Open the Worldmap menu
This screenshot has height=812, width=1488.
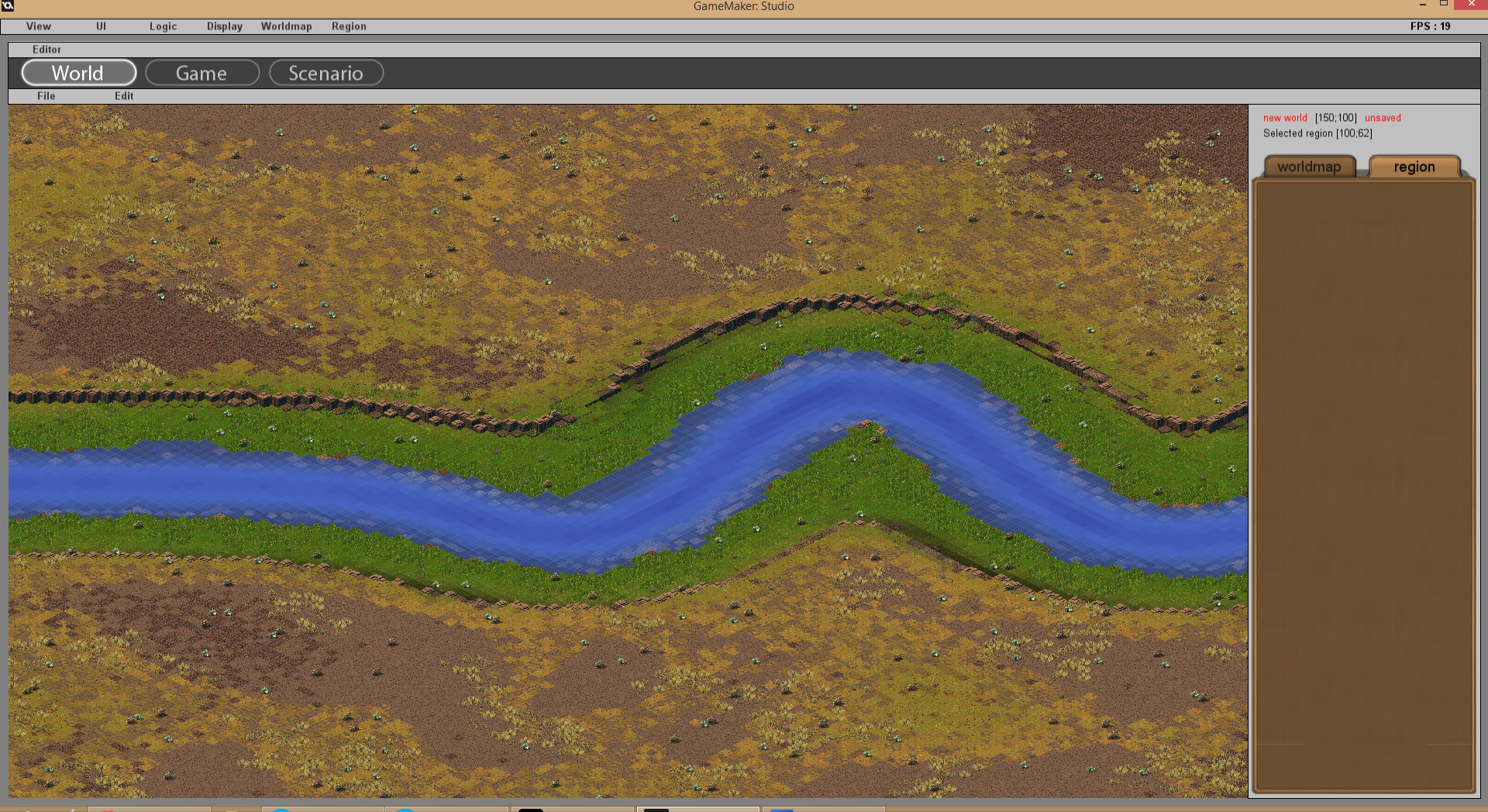pos(286,26)
